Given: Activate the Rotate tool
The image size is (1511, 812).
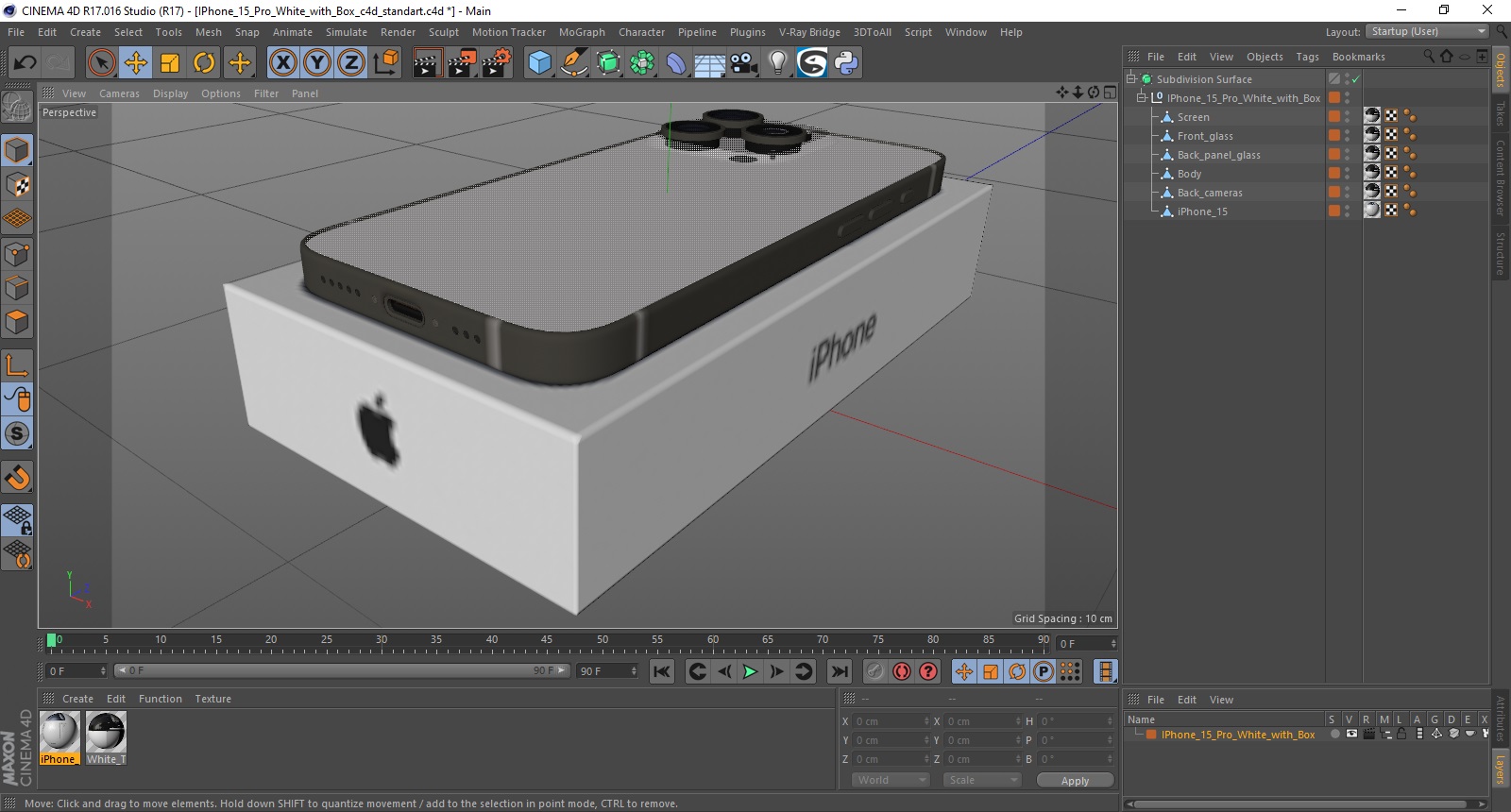Looking at the screenshot, I should click(x=204, y=63).
